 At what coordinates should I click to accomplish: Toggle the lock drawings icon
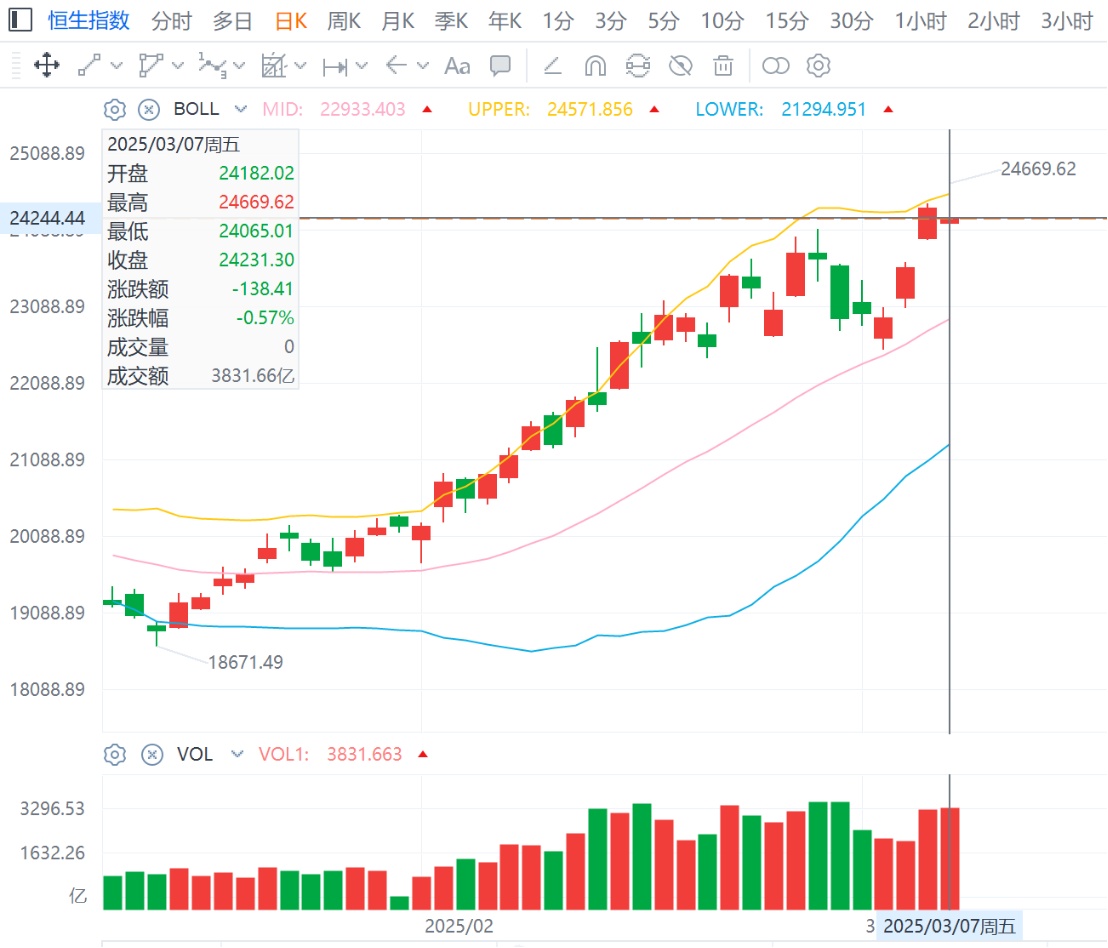637,66
